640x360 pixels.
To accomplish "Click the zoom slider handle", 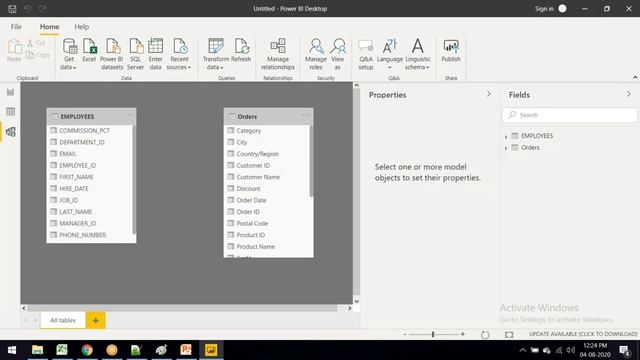I will tap(433, 334).
